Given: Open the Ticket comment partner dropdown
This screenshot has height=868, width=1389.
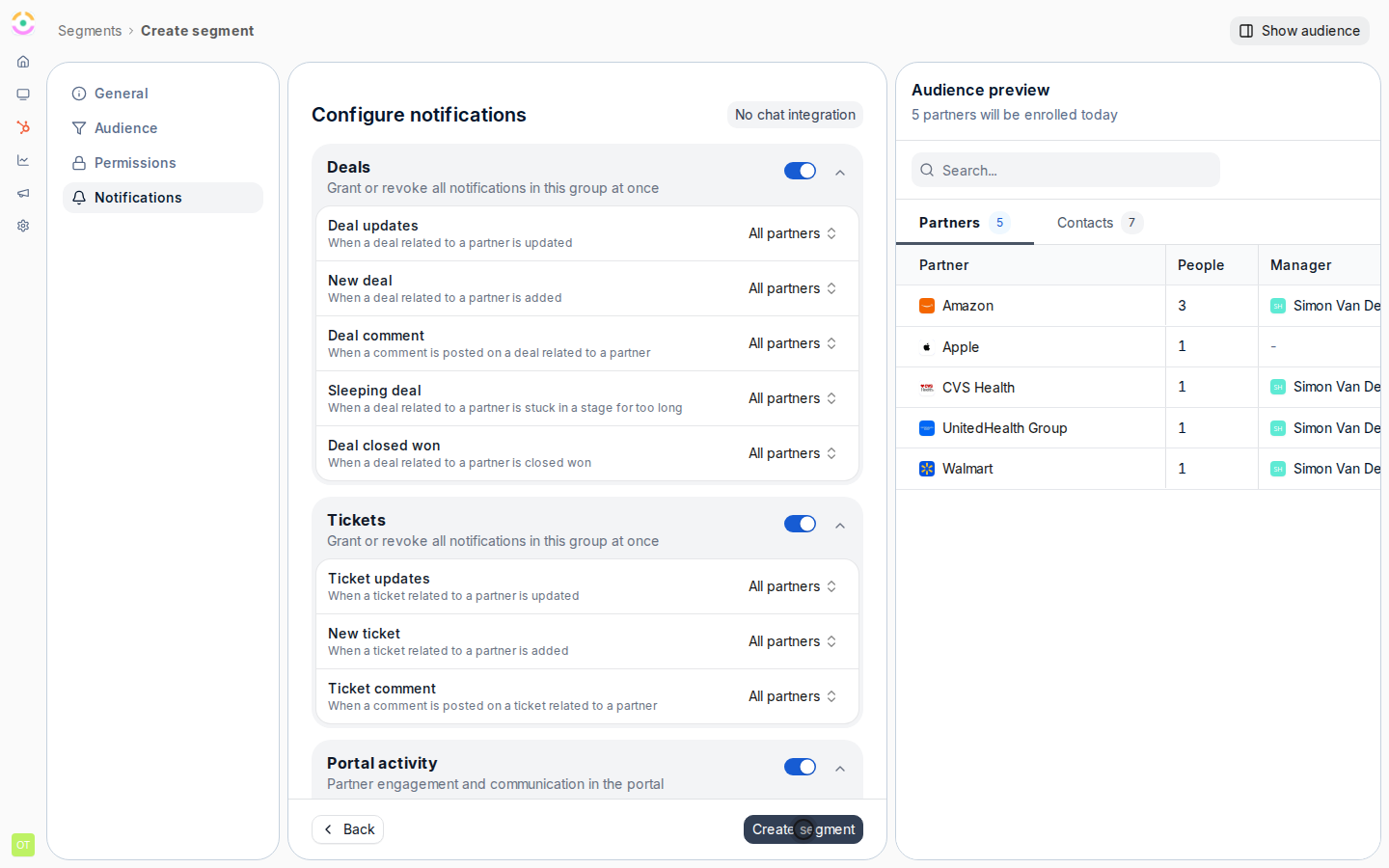Looking at the screenshot, I should point(793,696).
